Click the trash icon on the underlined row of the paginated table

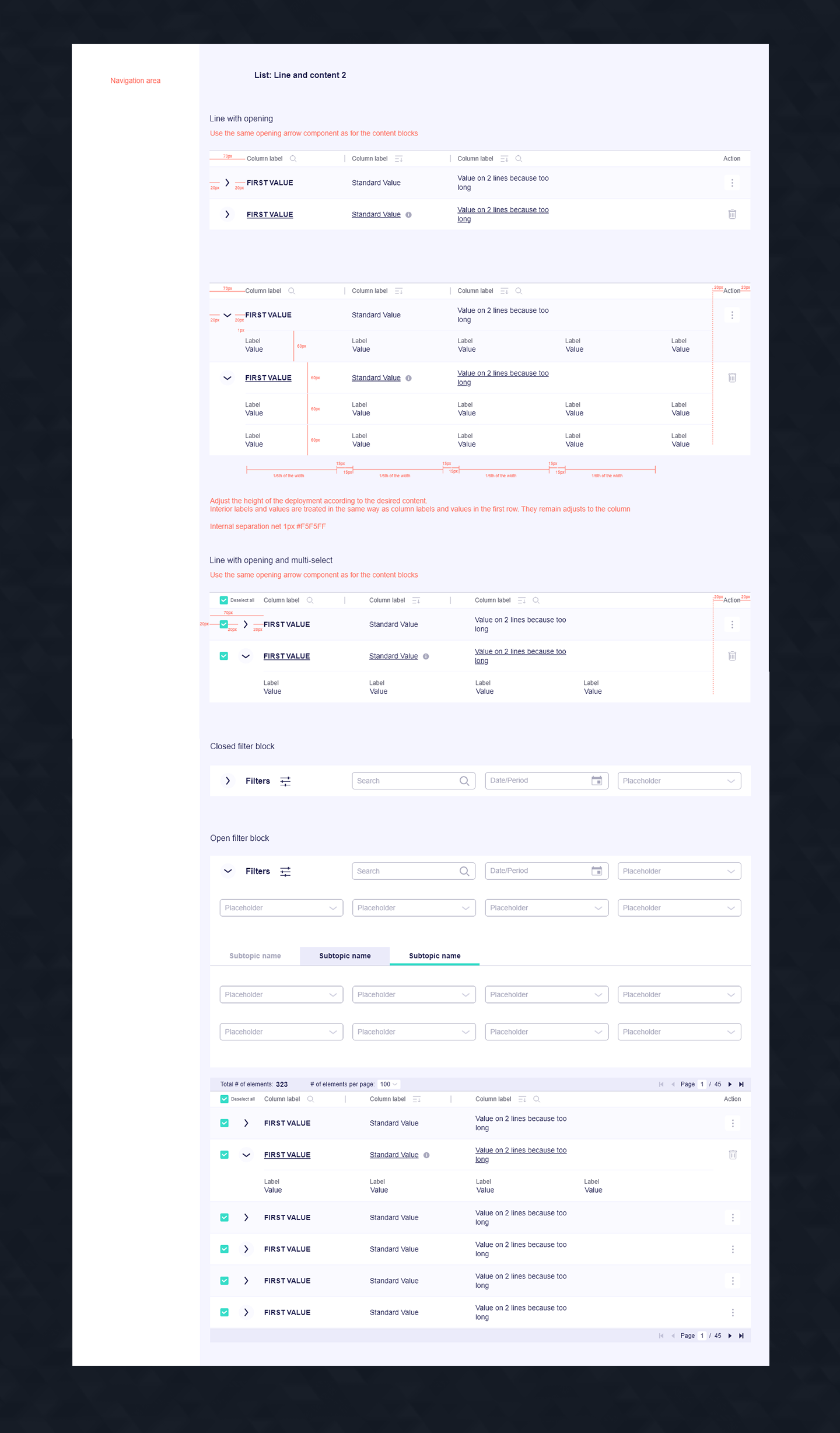pyautogui.click(x=733, y=1155)
